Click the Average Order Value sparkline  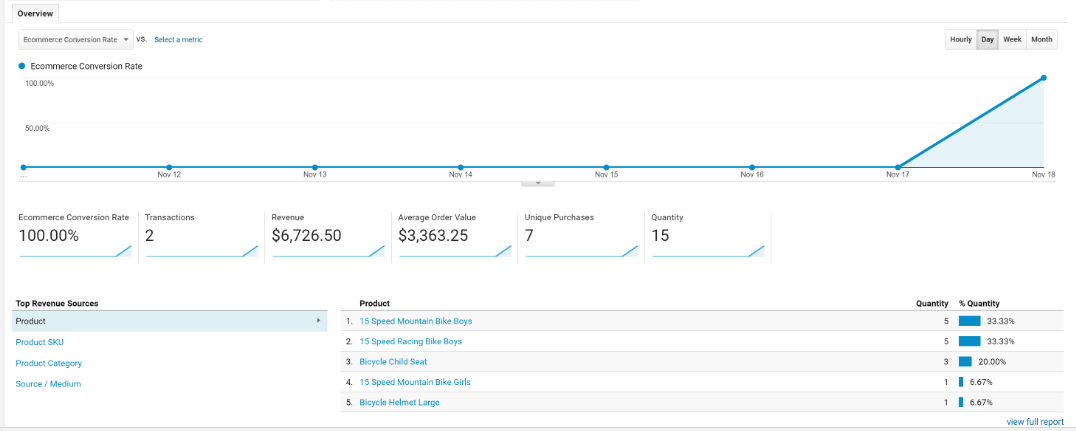tap(453, 252)
